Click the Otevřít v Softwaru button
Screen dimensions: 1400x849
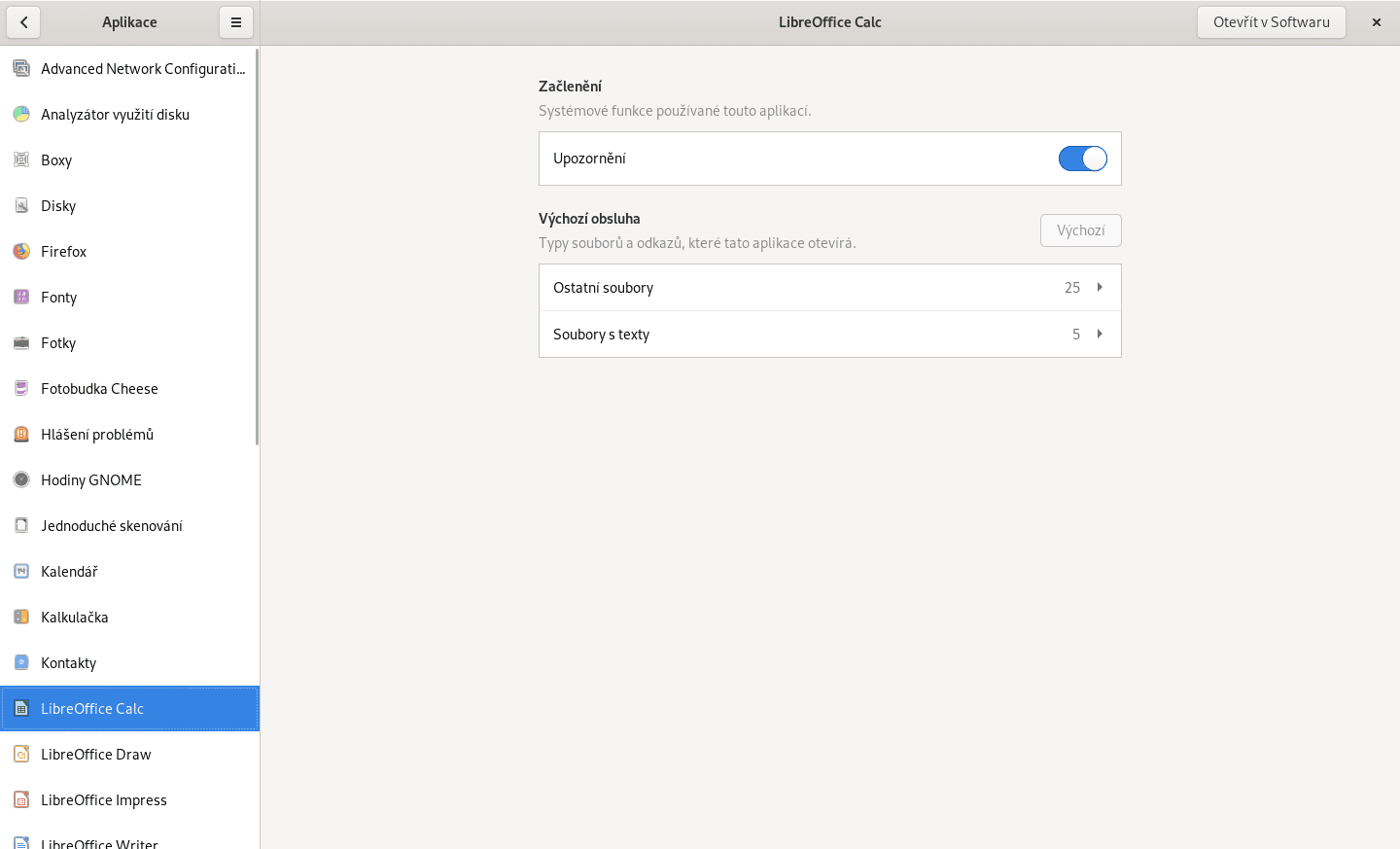click(x=1271, y=22)
